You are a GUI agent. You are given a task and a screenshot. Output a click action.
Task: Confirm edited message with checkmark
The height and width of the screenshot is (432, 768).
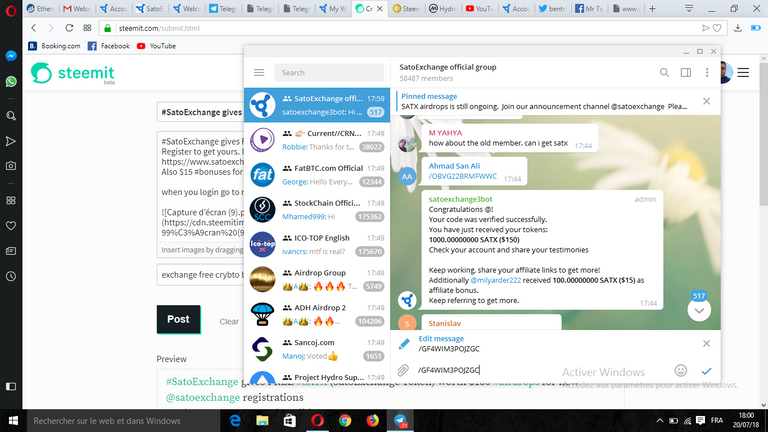(x=706, y=371)
